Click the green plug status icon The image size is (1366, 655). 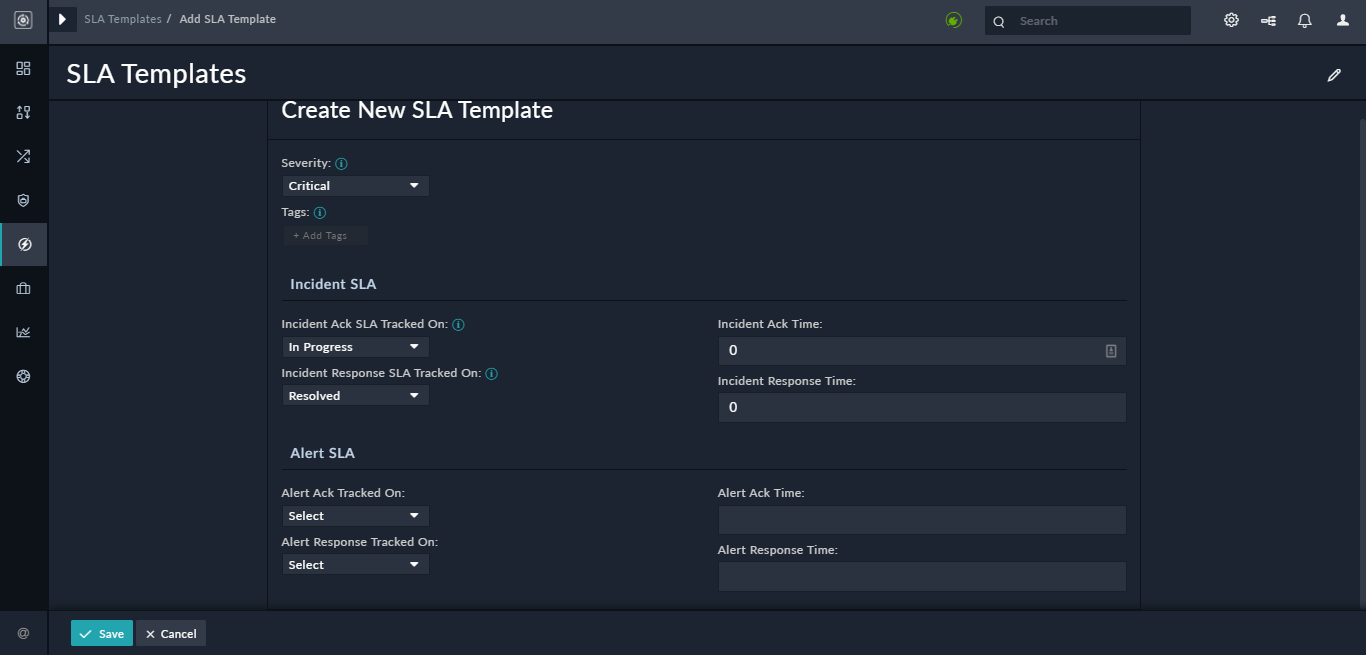point(953,19)
